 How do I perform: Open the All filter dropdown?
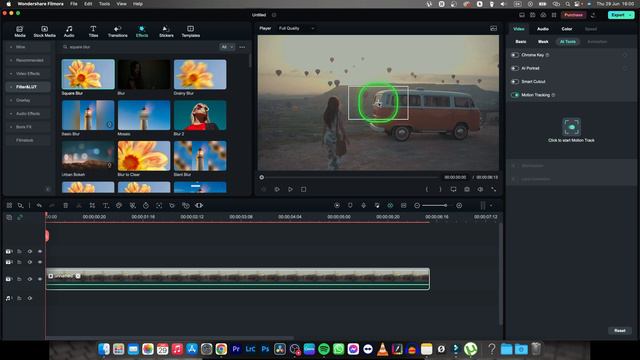(x=227, y=47)
